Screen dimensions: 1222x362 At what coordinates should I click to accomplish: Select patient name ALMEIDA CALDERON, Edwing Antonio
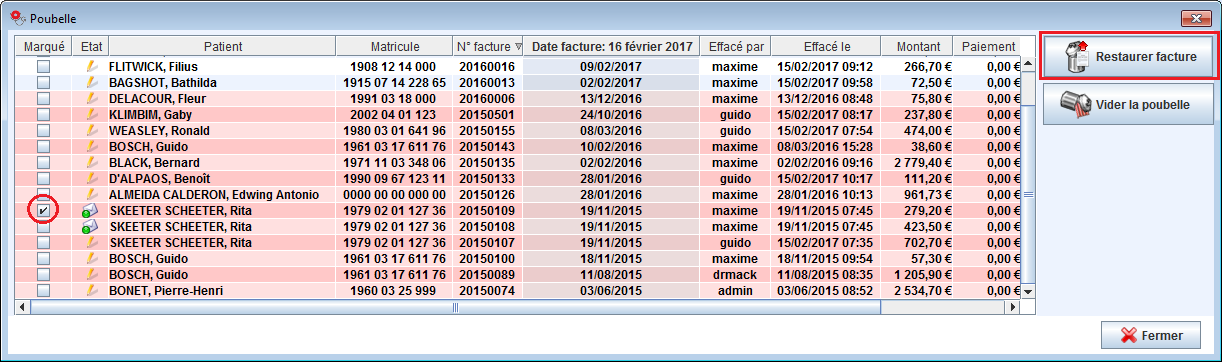click(213, 194)
